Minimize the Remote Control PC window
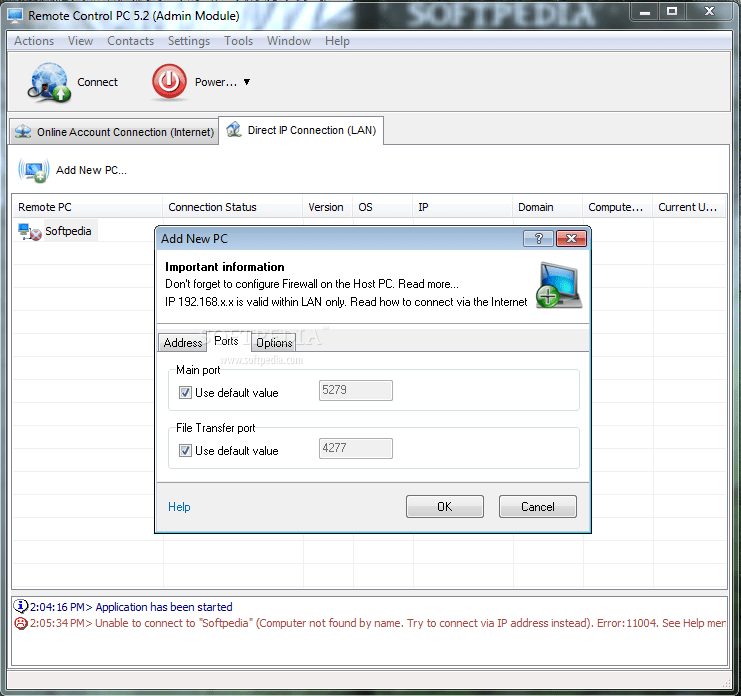 click(x=645, y=11)
